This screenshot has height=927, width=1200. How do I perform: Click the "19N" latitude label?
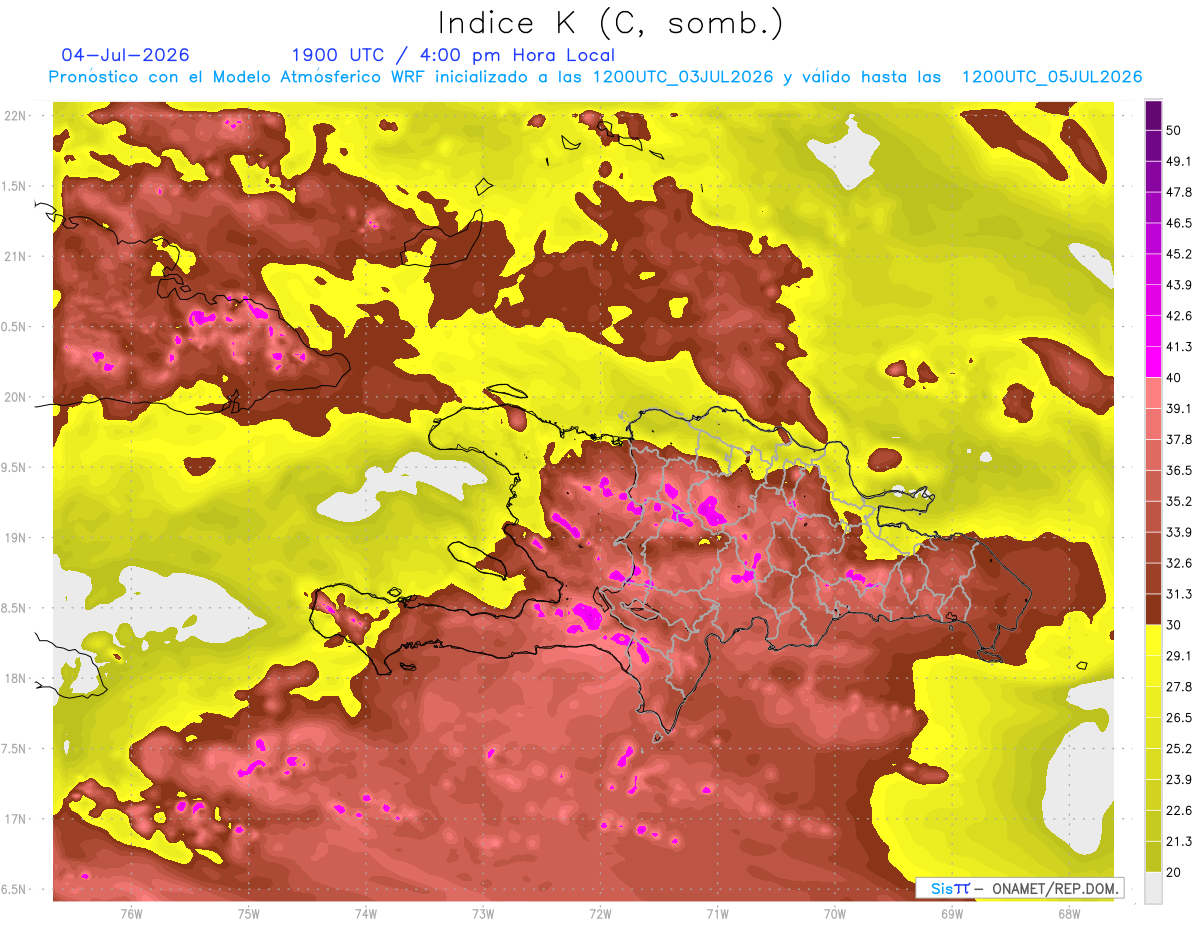coord(16,538)
